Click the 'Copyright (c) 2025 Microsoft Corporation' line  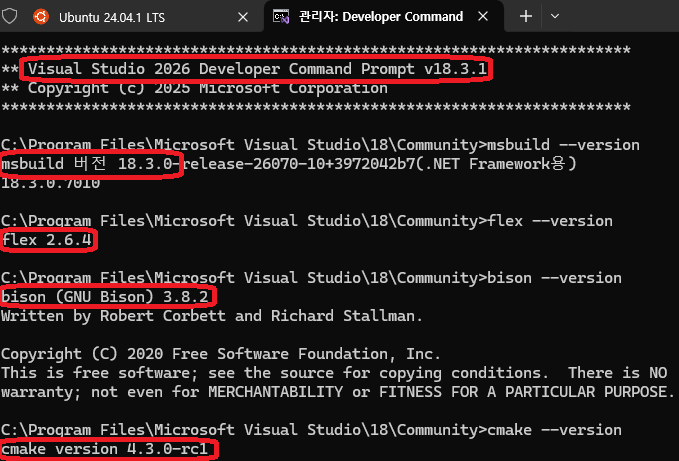pos(208,88)
